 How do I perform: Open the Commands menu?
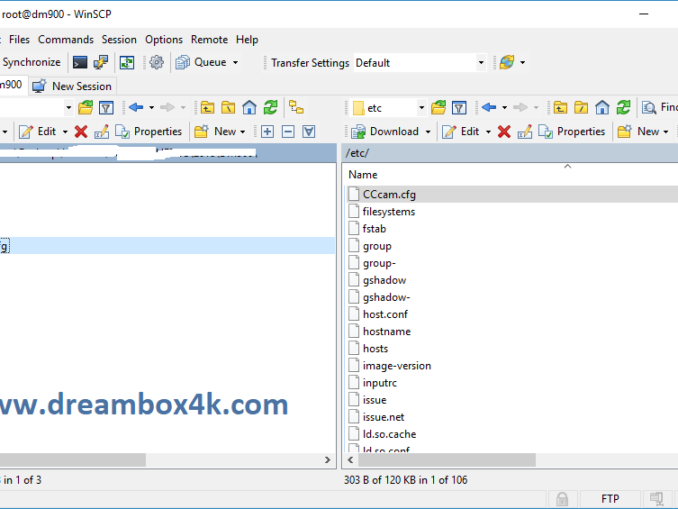click(x=66, y=40)
